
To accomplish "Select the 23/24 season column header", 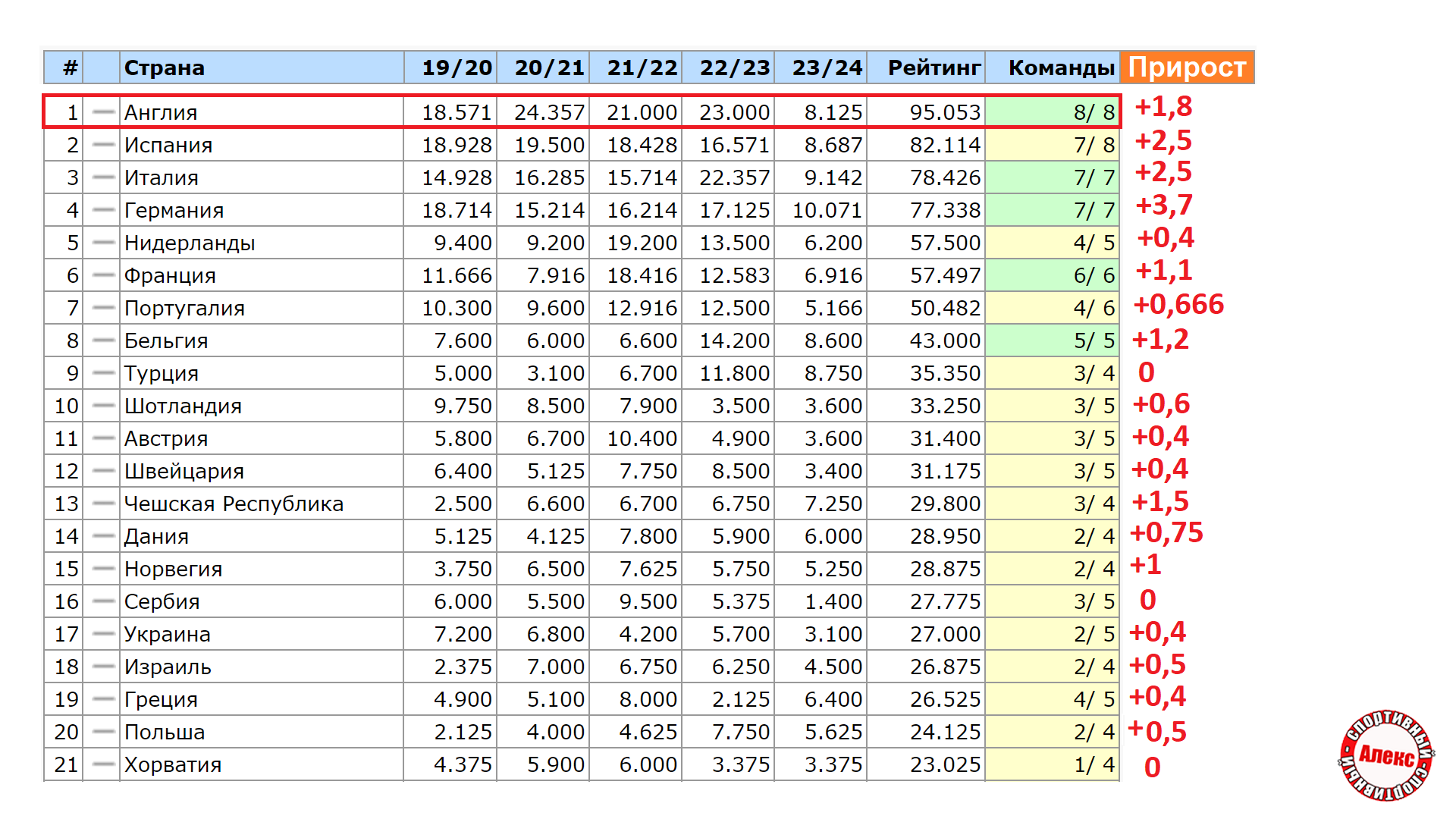I will tap(827, 67).
